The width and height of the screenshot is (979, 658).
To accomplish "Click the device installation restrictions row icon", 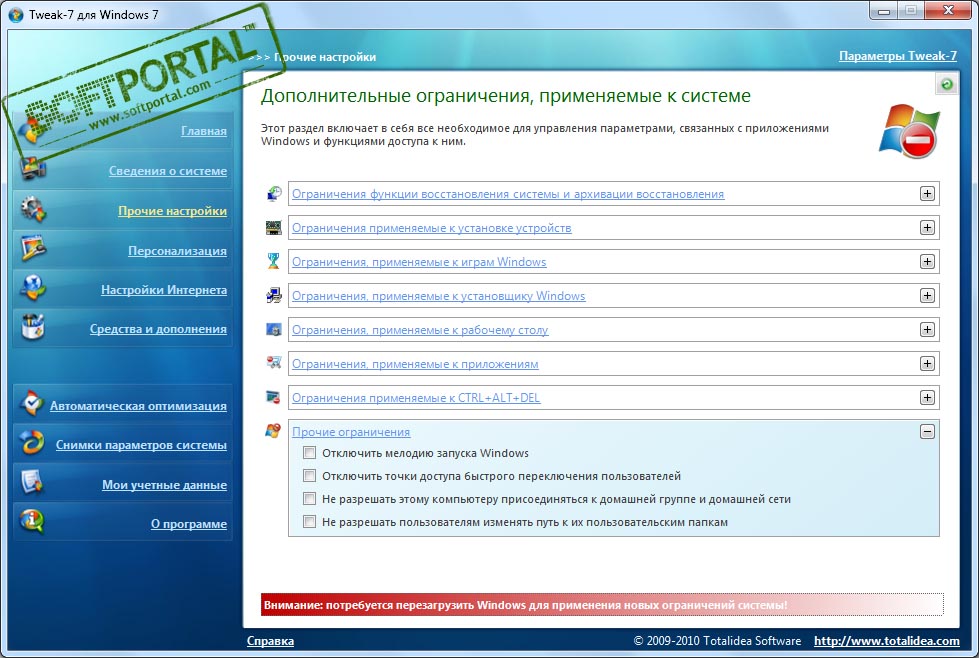I will (273, 228).
